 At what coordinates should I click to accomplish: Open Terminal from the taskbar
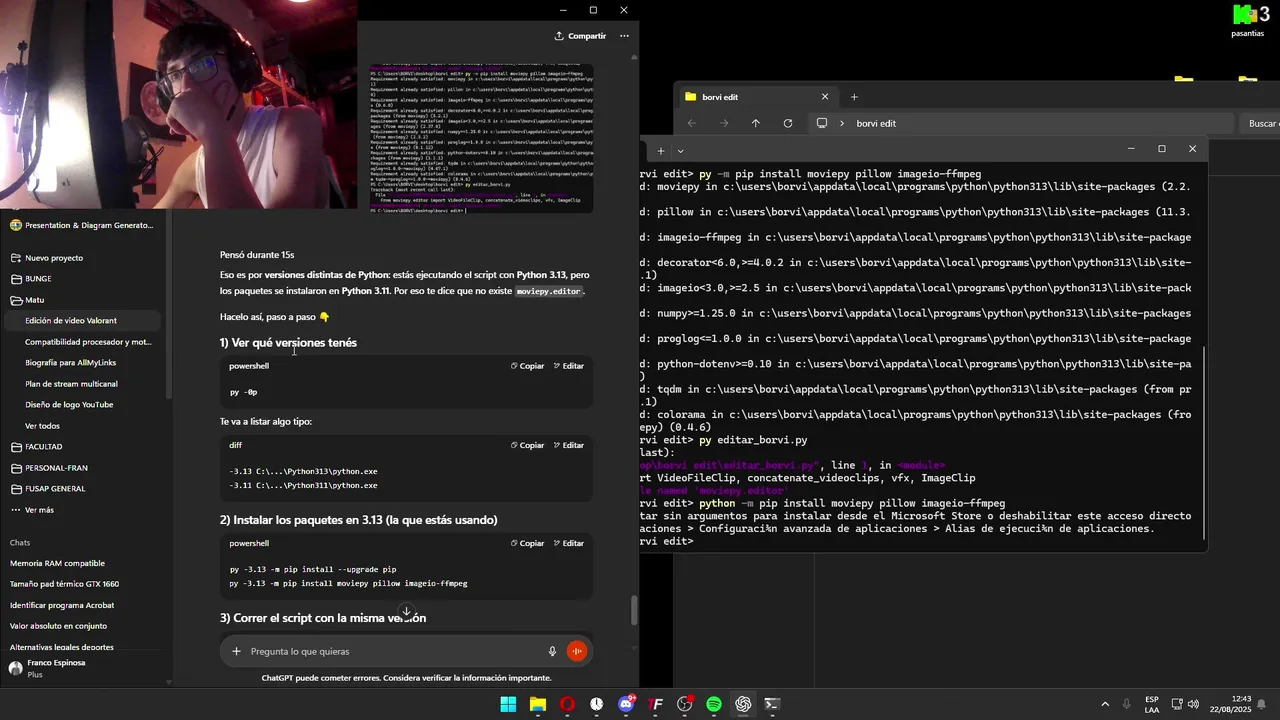point(773,704)
